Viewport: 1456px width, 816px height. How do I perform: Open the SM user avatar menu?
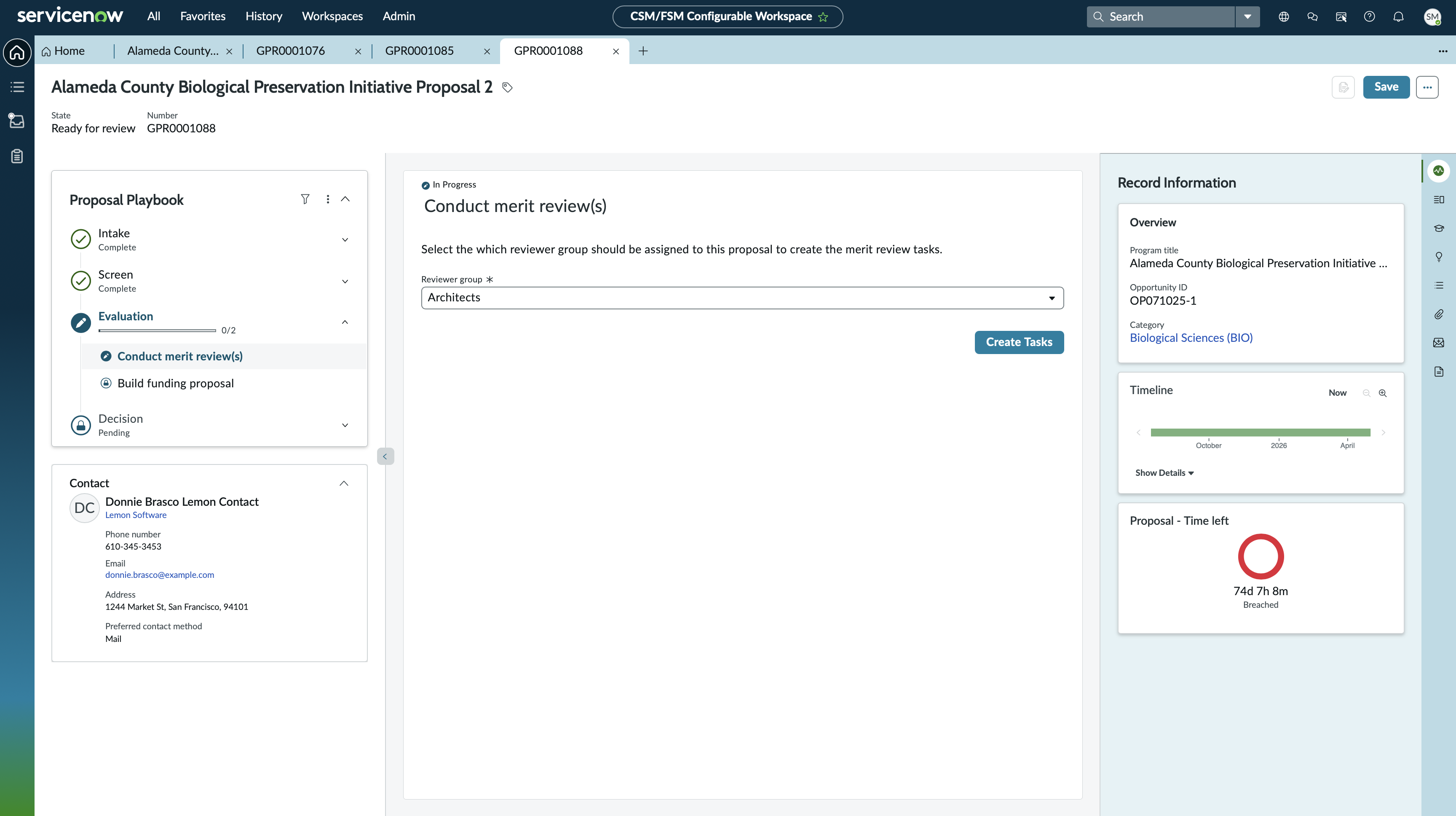[1432, 16]
